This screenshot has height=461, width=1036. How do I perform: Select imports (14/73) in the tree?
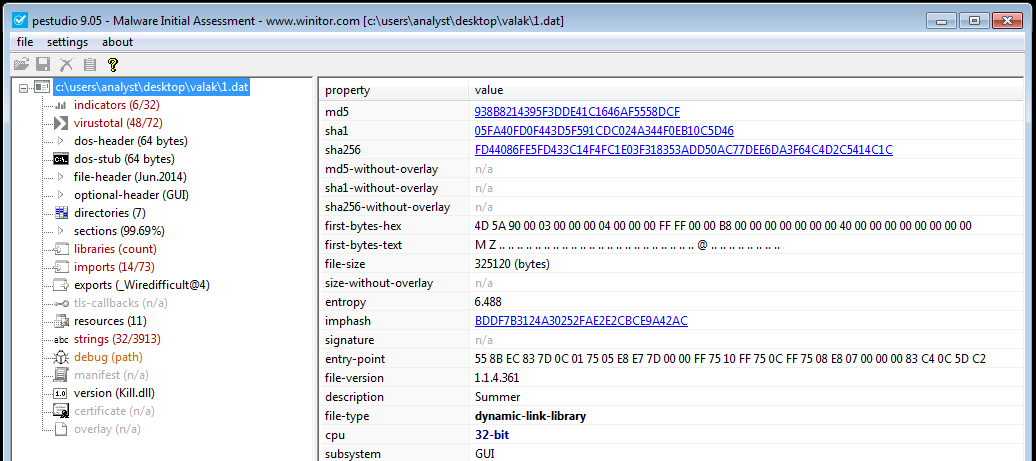tap(114, 267)
